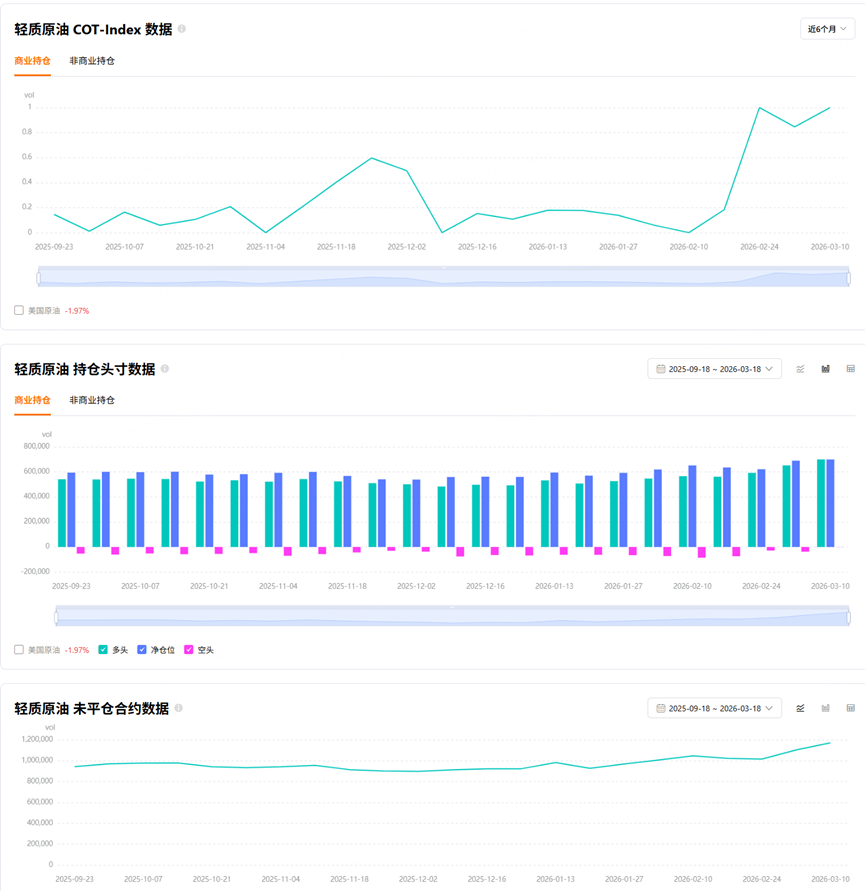Viewport: 865px width, 891px height.
Task: Select 非商业持仓 tab in position data section
Action: [92, 400]
